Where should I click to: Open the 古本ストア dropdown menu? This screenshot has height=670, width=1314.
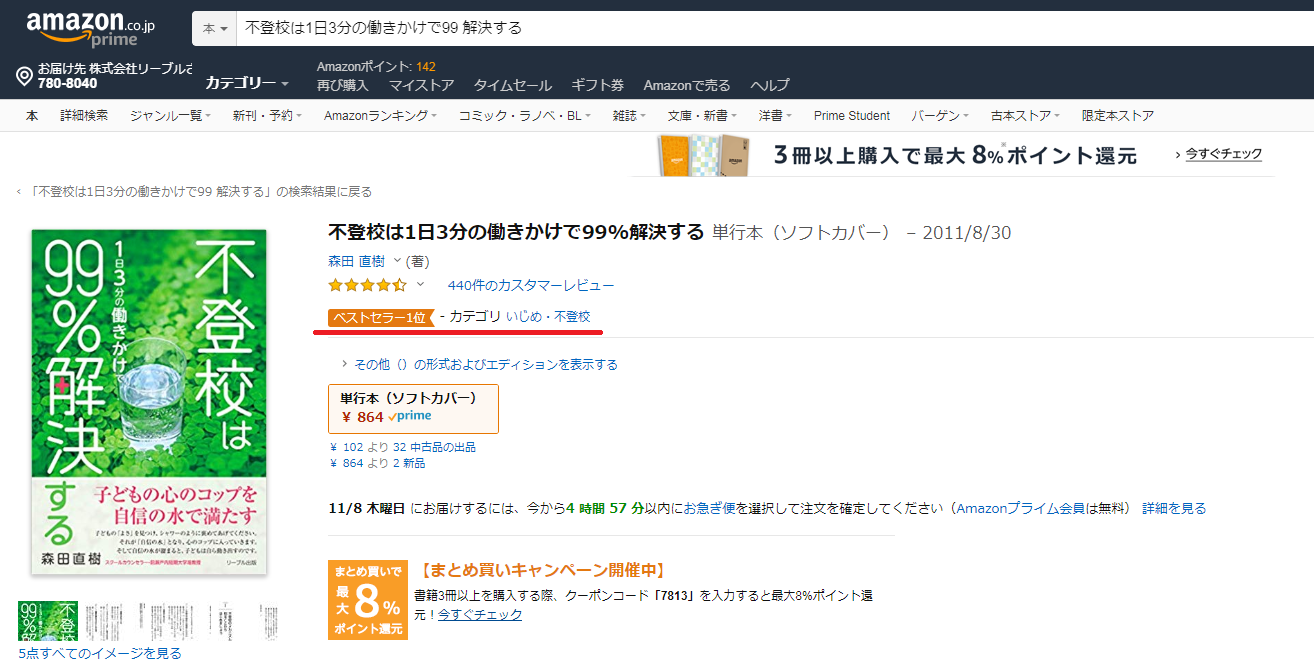pos(1026,116)
